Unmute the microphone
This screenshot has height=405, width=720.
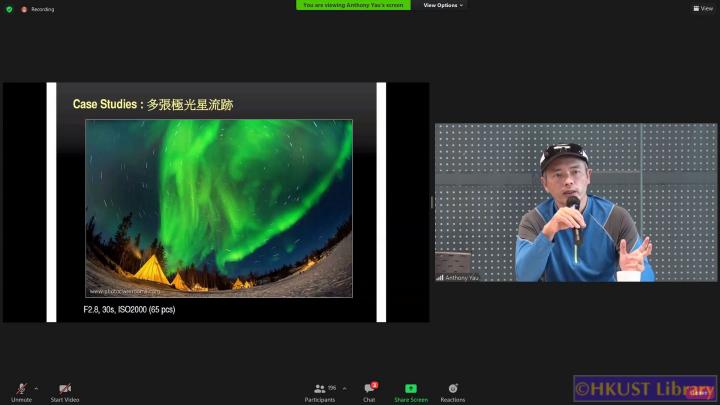[21, 390]
